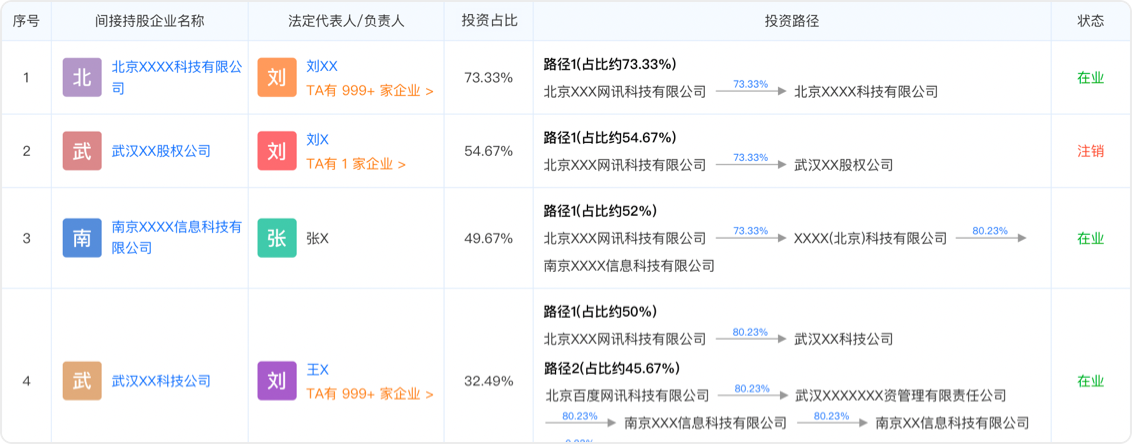Click the 投资路径 column header
Image resolution: width=1132 pixels, height=444 pixels.
[791, 20]
